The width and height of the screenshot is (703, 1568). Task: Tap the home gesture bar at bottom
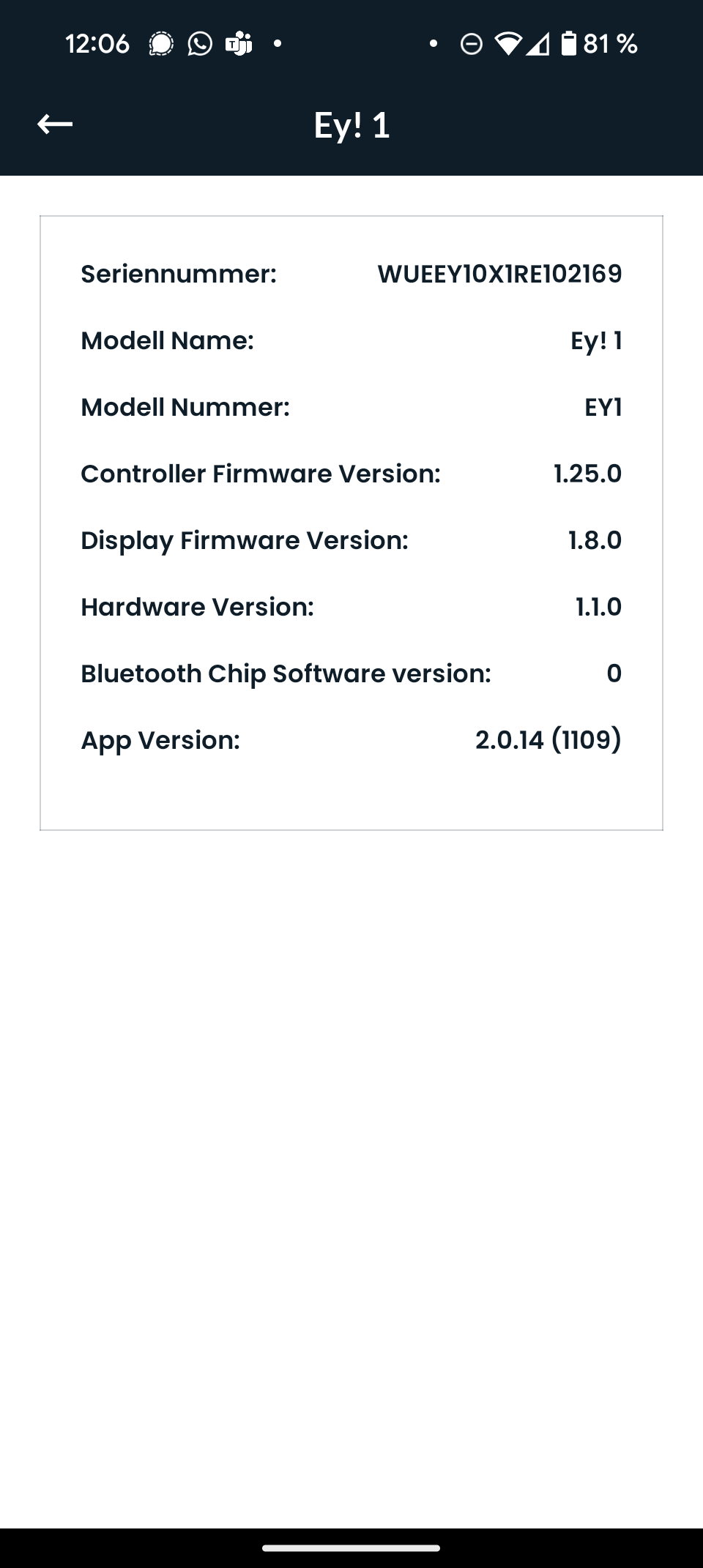point(351,1548)
